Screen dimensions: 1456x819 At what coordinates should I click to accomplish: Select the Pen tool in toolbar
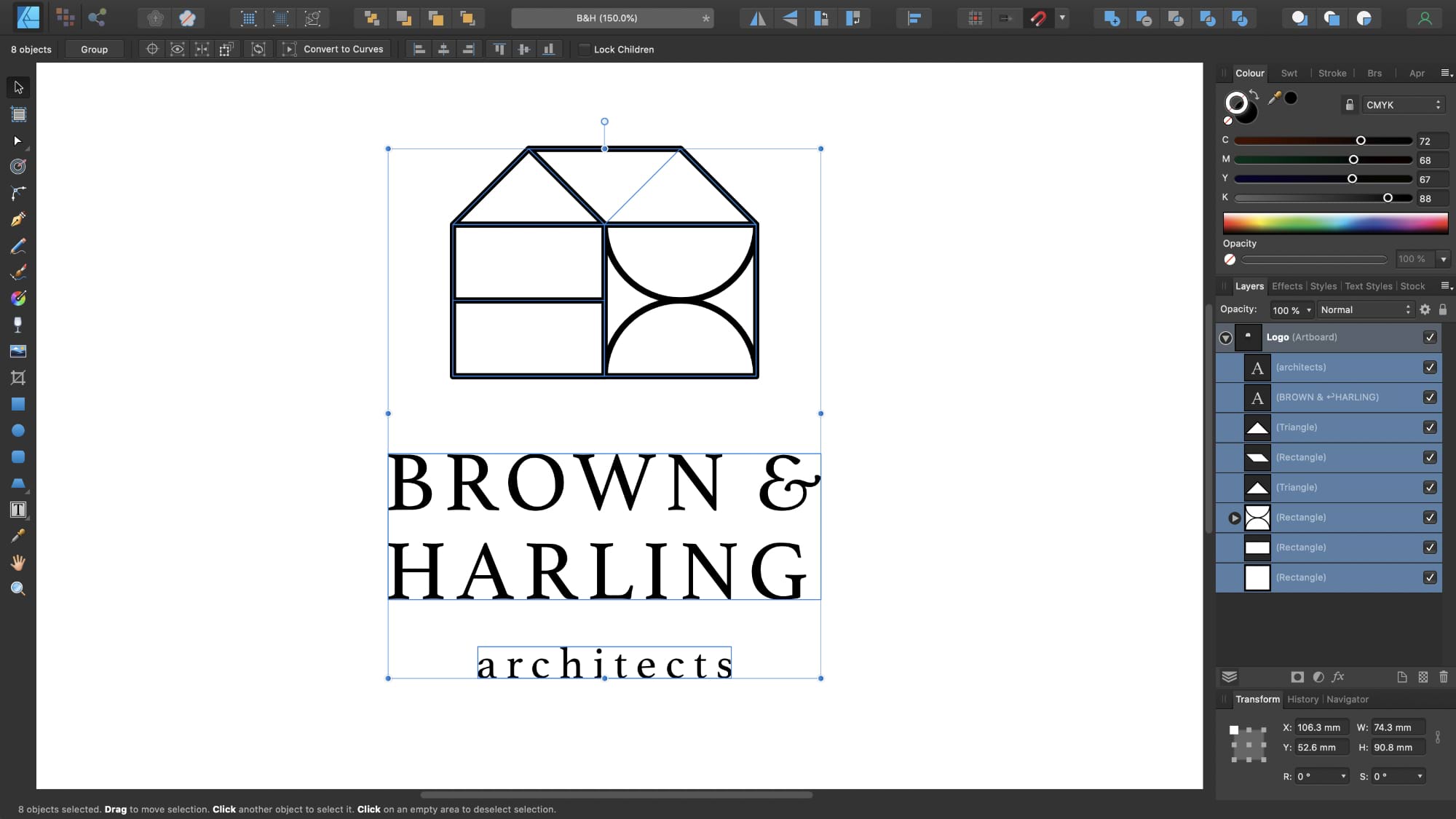pos(18,219)
